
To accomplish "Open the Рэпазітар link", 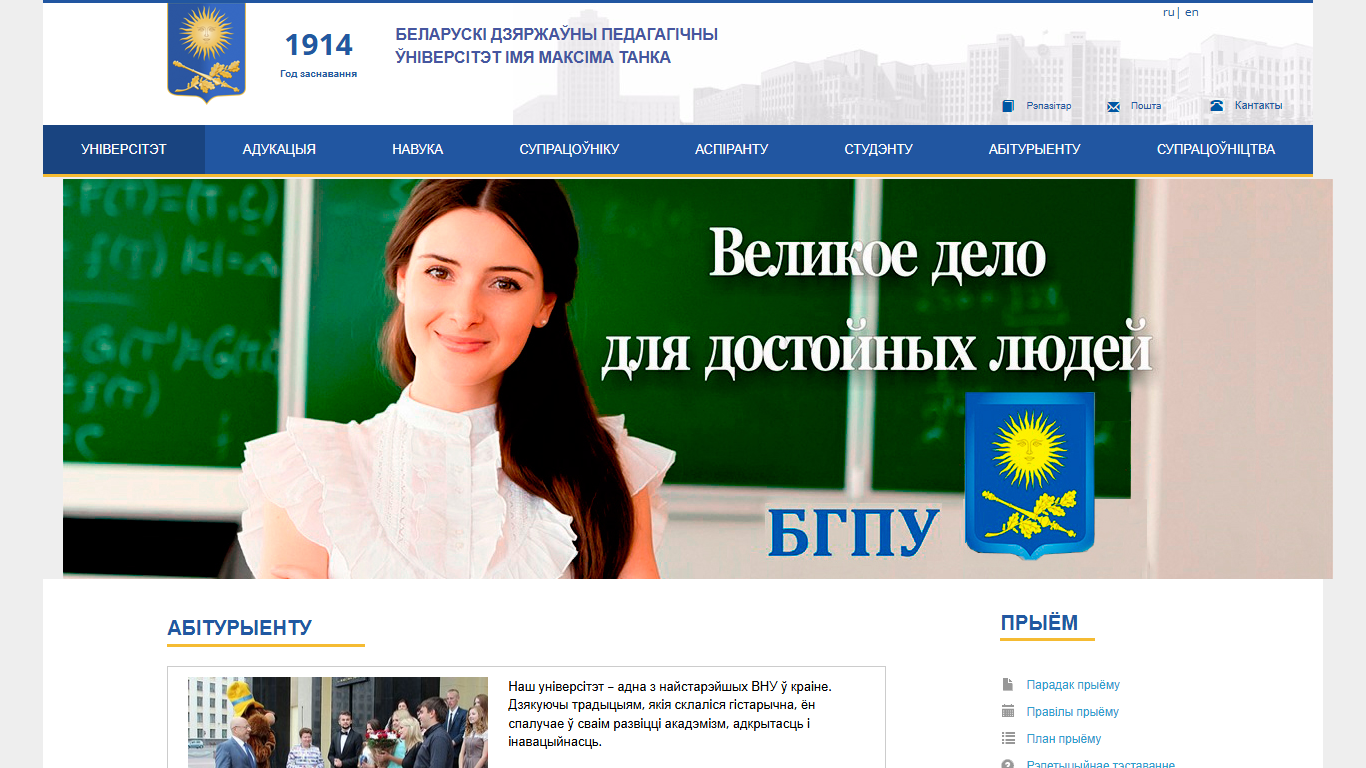I will (x=1048, y=106).
